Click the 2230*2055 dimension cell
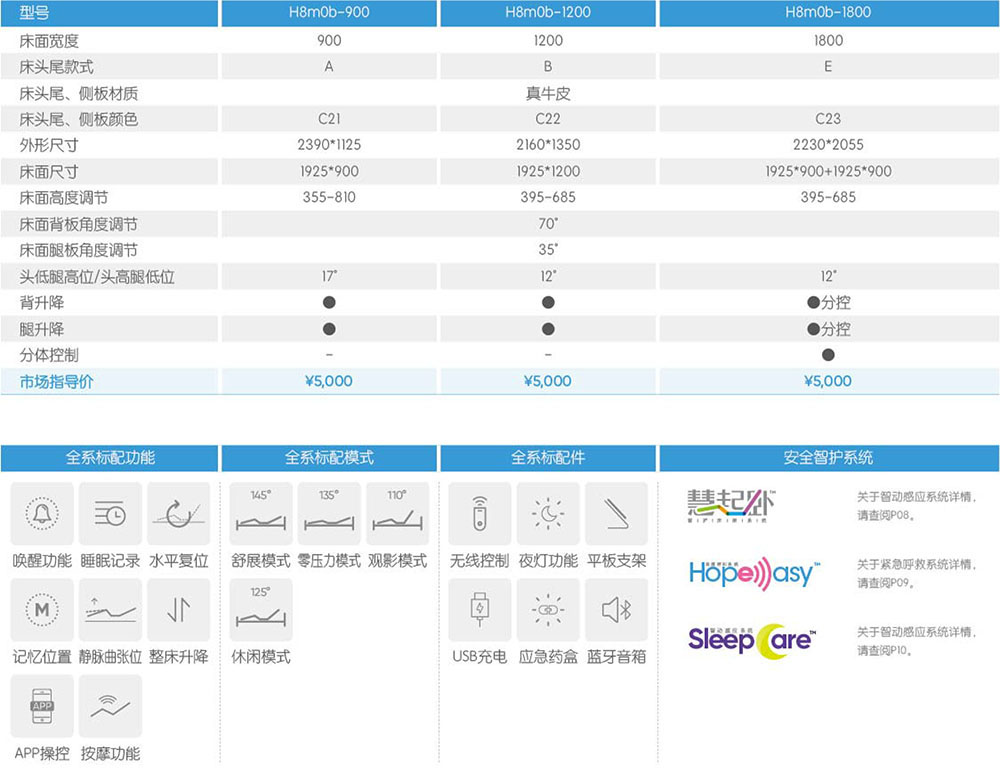1000x776 pixels. (x=828, y=145)
